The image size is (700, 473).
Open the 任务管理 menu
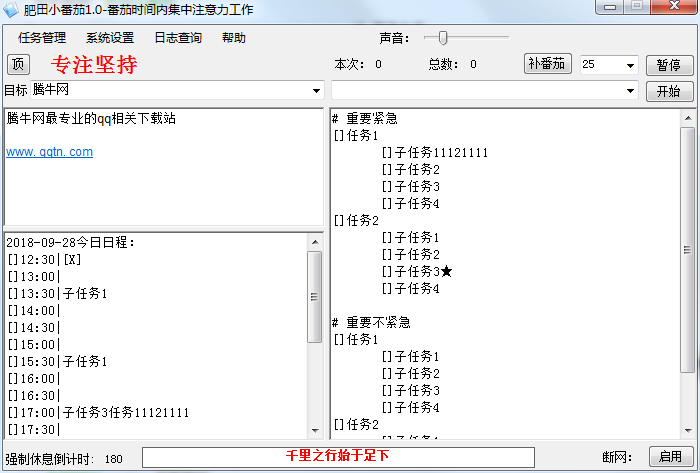tap(42, 38)
